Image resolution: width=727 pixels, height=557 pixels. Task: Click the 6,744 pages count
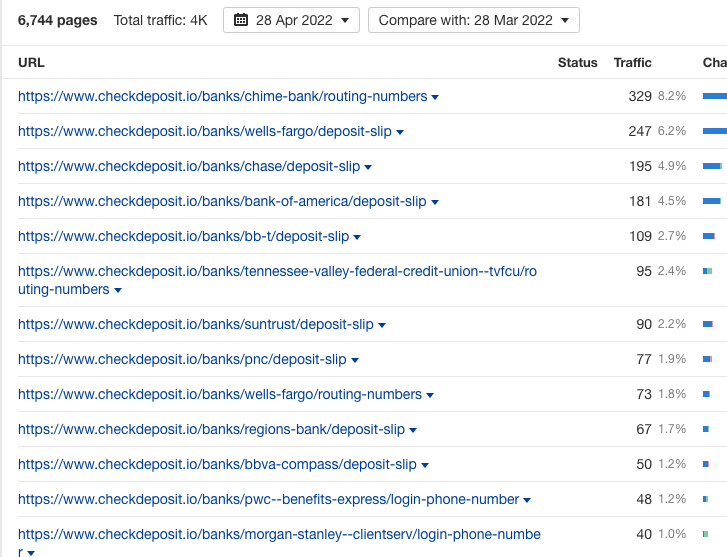pos(57,20)
